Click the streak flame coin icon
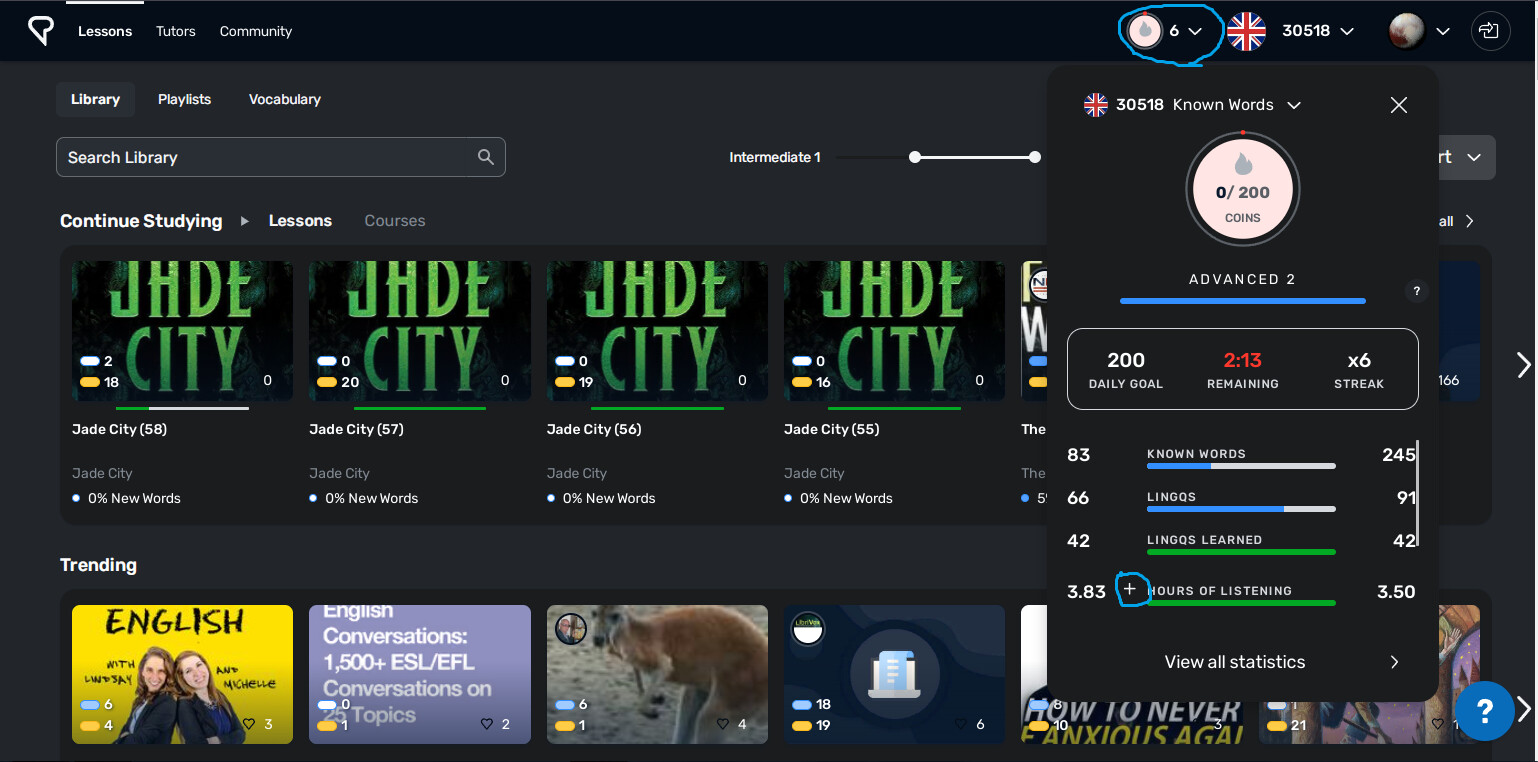Viewport: 1538px width, 762px height. [1145, 31]
